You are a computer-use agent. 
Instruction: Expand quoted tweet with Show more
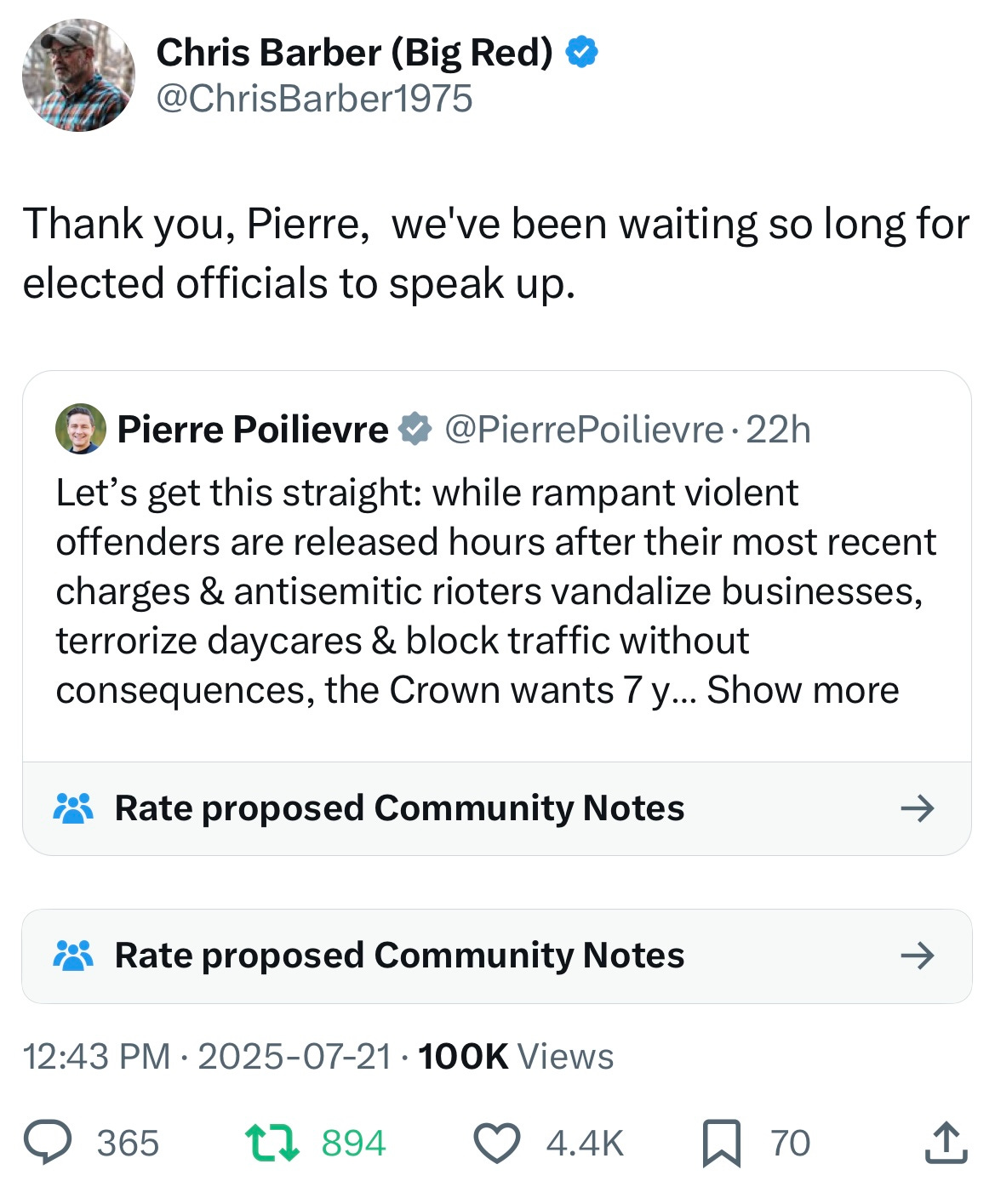[x=803, y=690]
